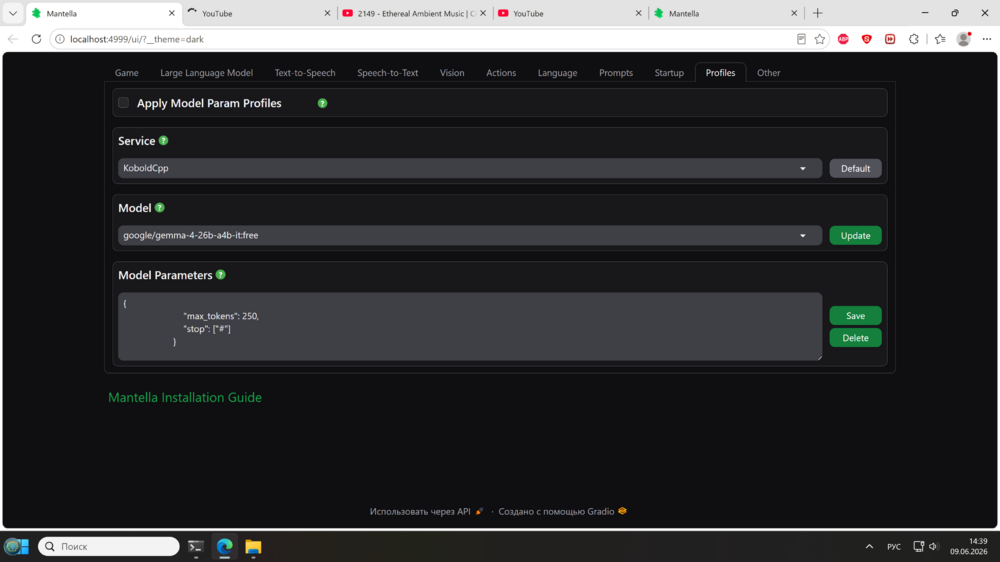Switch to the Ethereal Ambient Music tab

pos(414,13)
